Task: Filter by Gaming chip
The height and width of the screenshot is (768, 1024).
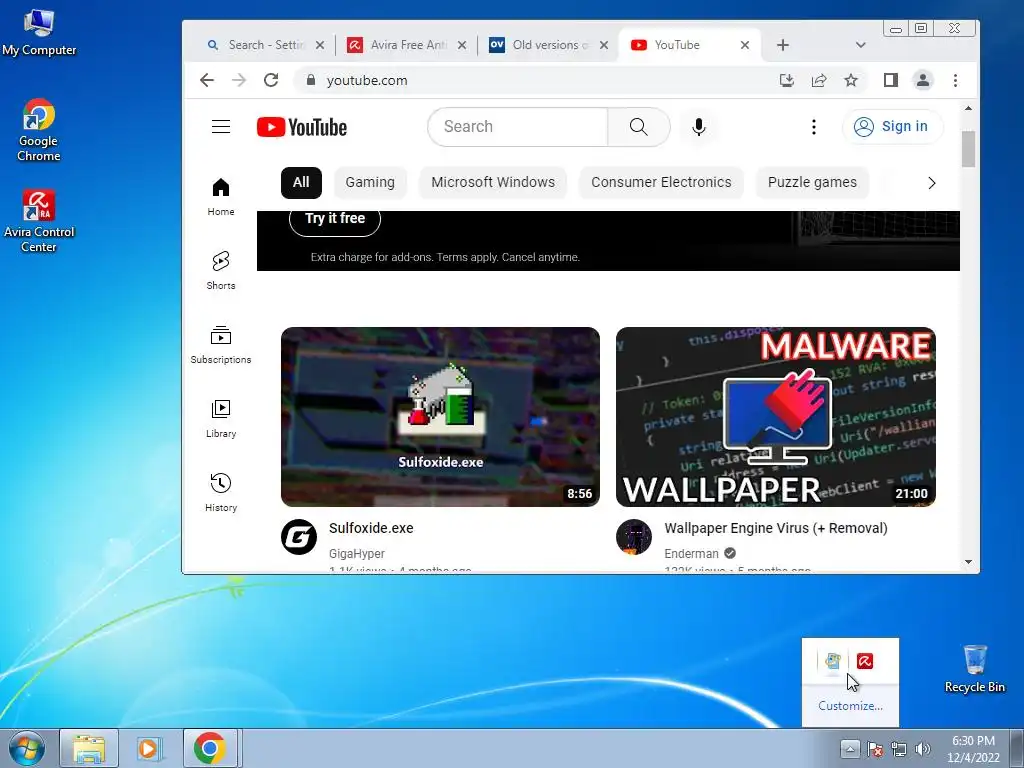Action: [370, 182]
